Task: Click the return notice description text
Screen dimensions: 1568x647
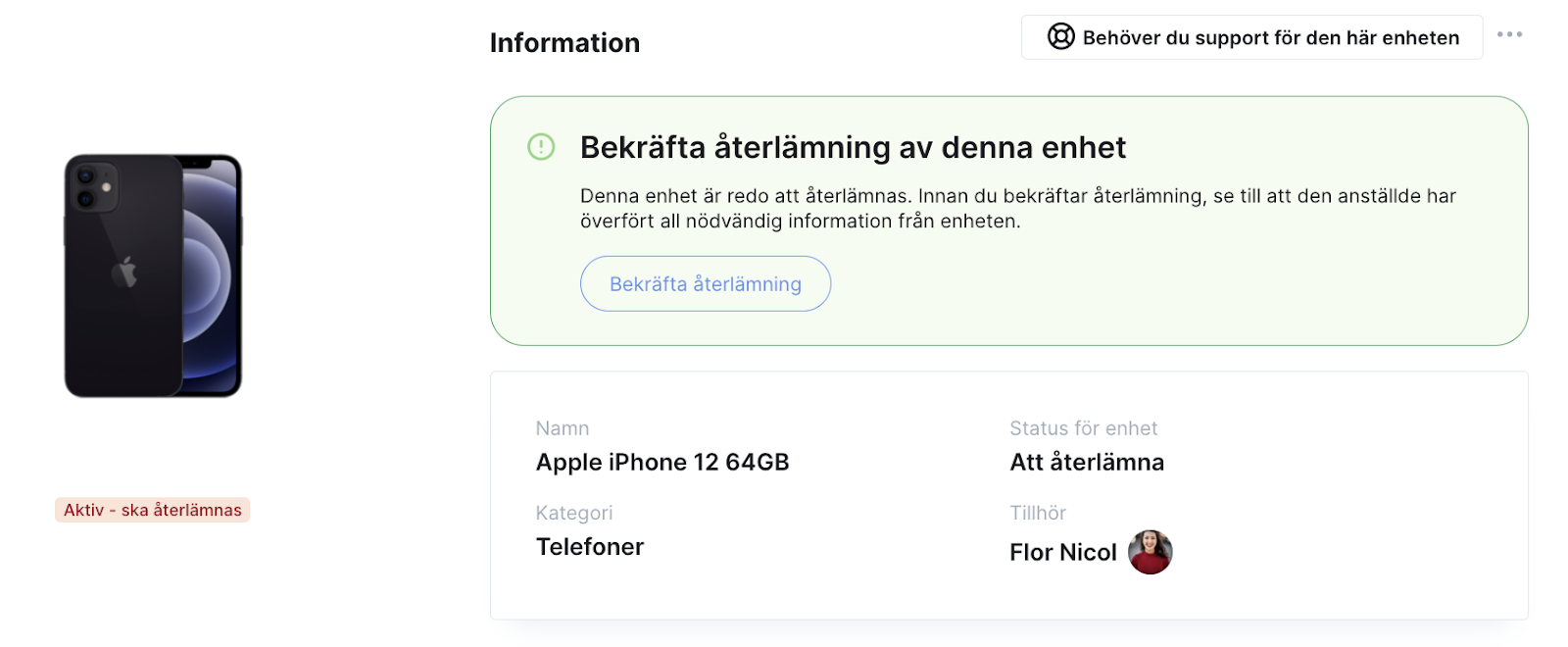Action: [1018, 209]
